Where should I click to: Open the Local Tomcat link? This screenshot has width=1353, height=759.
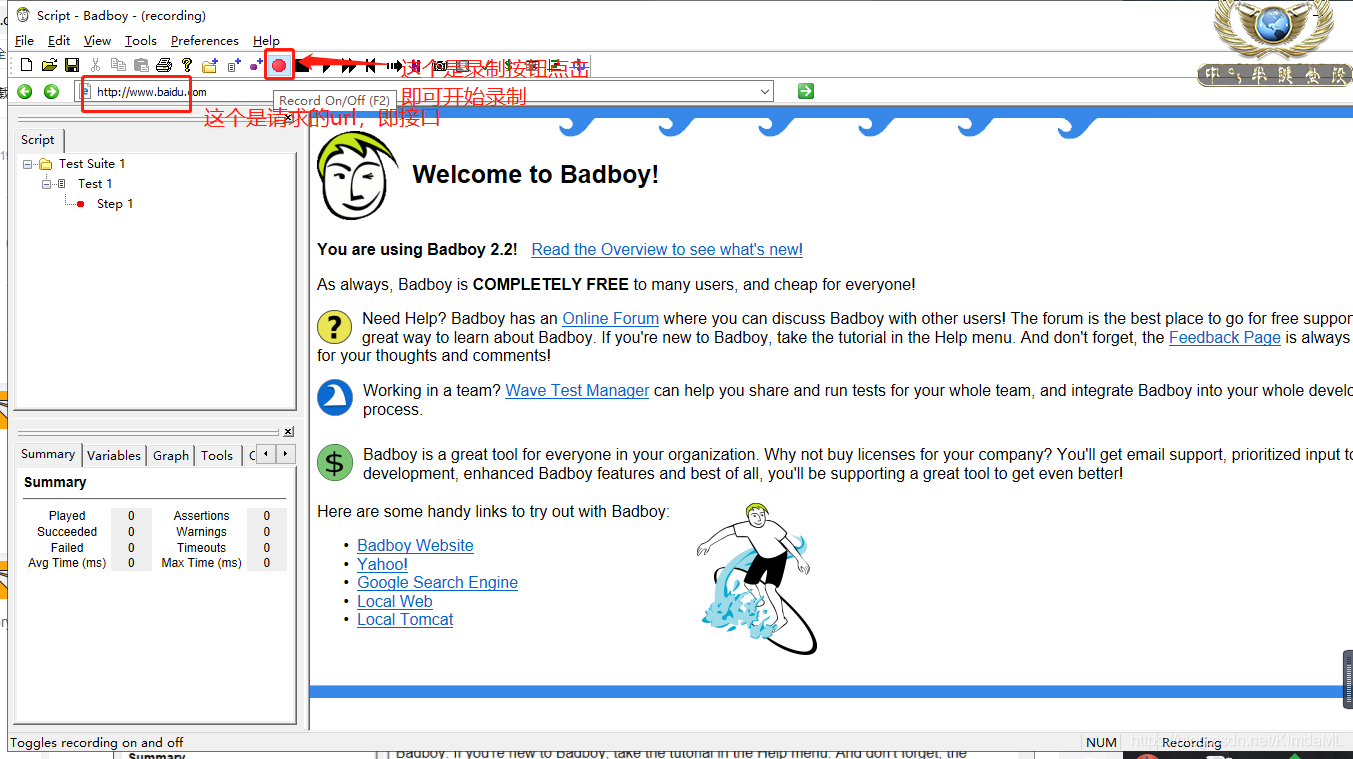pyautogui.click(x=405, y=620)
